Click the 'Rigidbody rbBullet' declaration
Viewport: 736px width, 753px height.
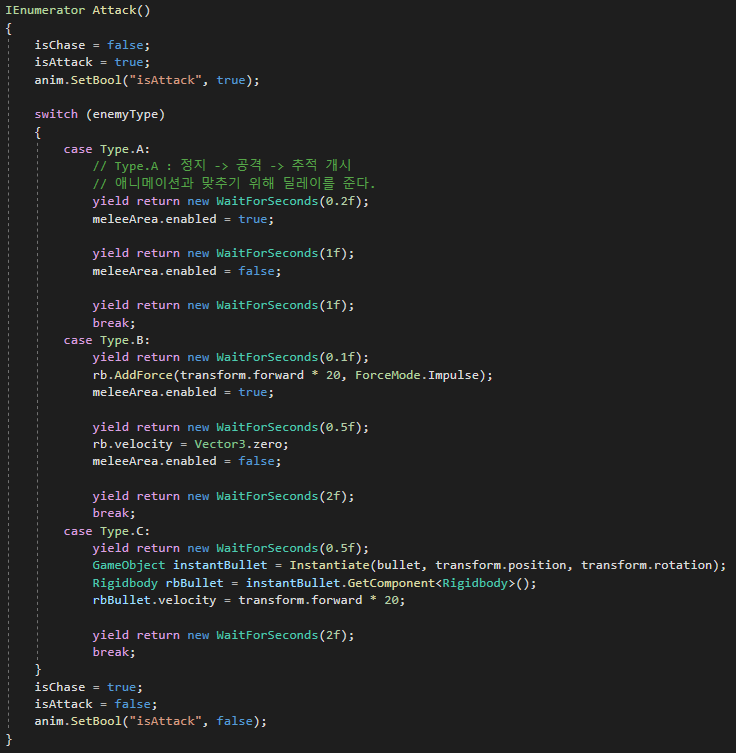(158, 583)
